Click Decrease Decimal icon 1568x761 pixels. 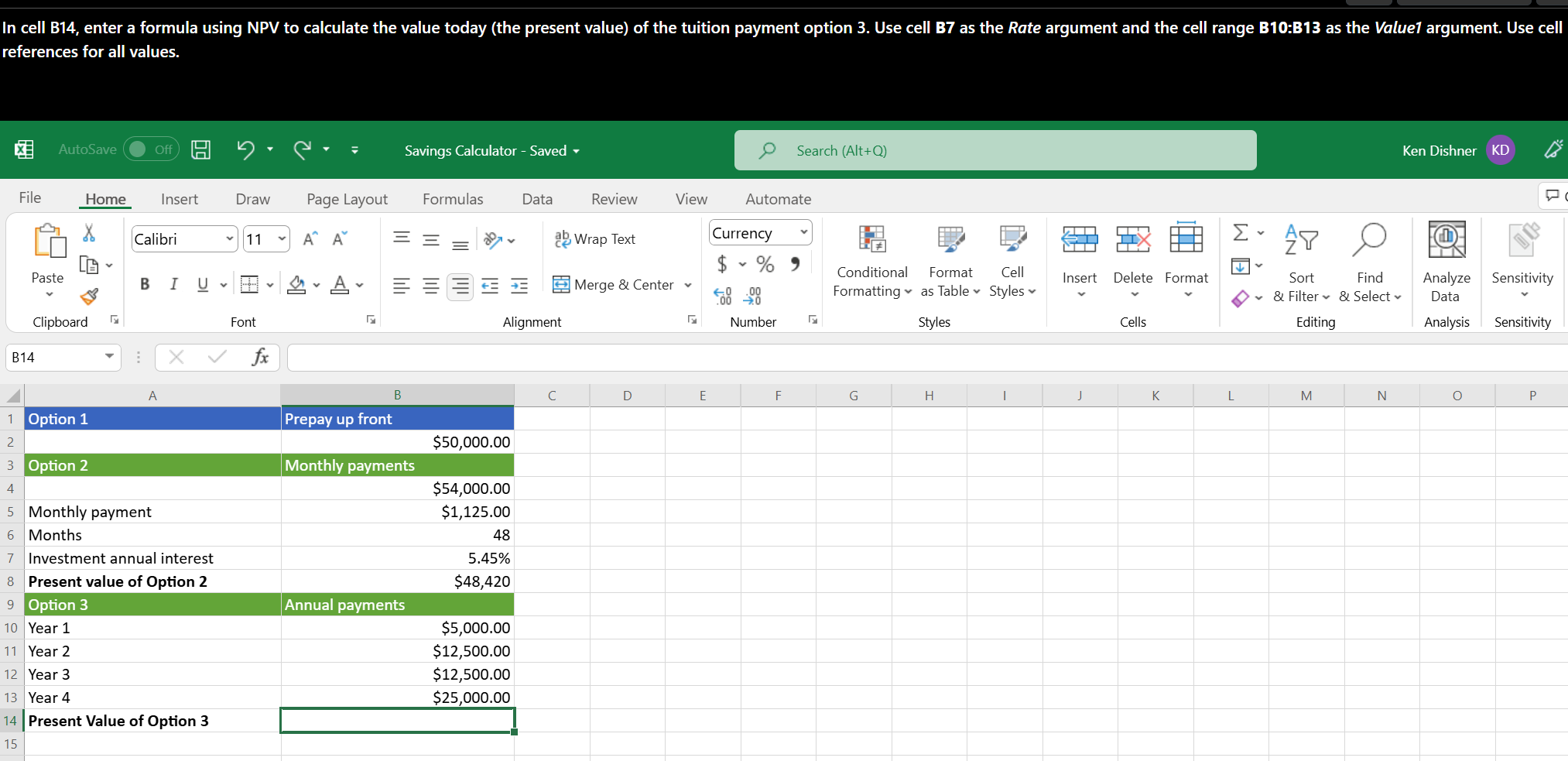pyautogui.click(x=751, y=296)
